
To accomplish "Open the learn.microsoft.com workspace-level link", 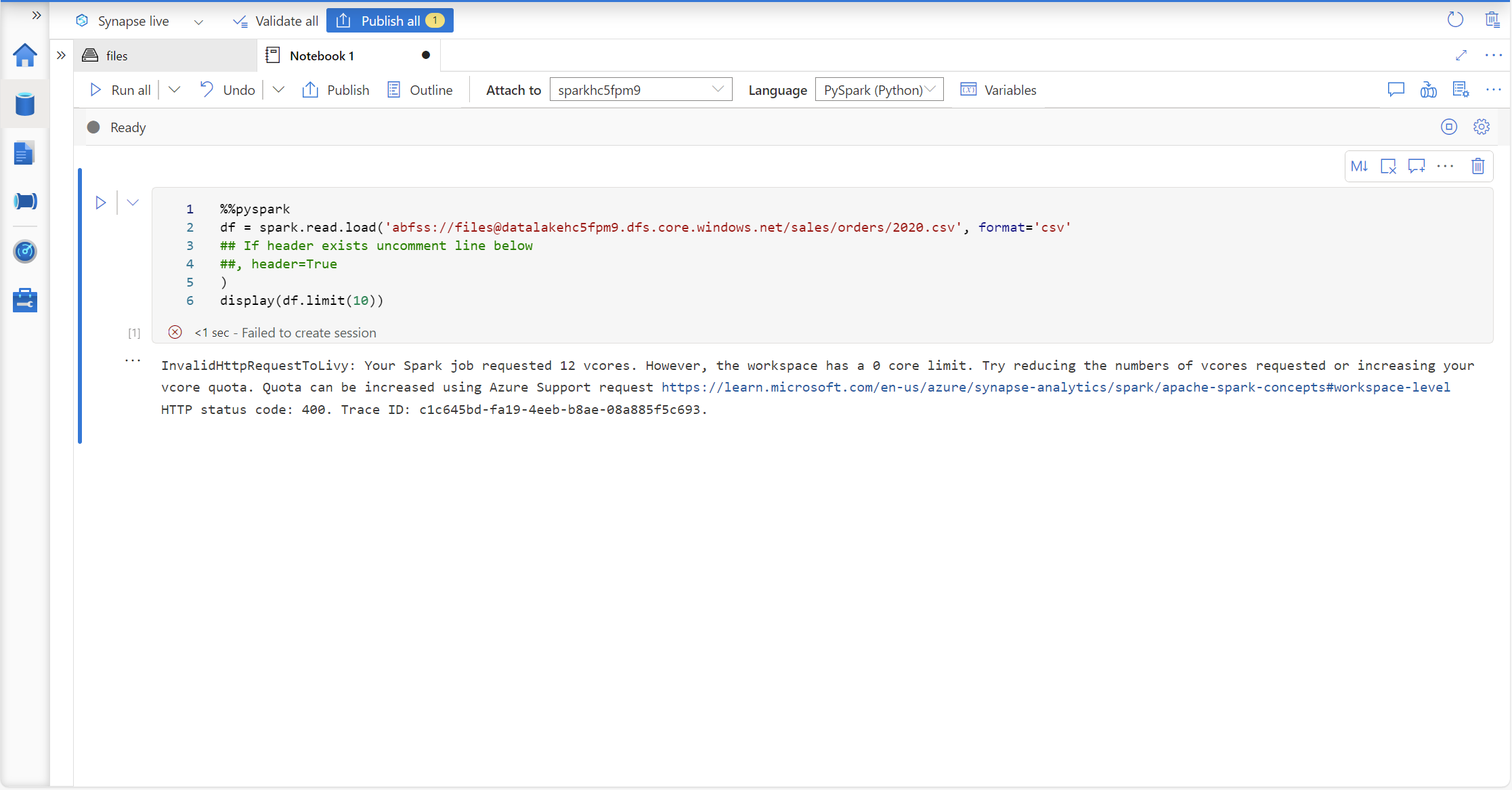I will click(x=1056, y=387).
